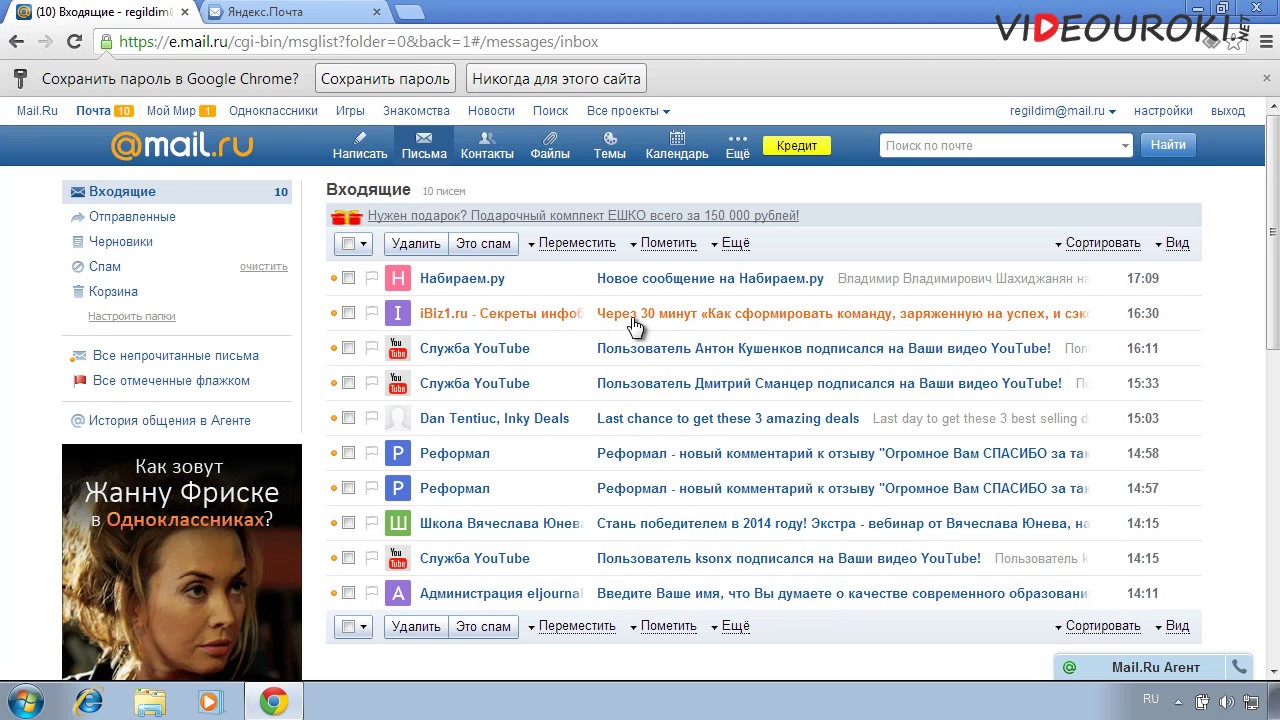Screen dimensions: 1280x720
Task: Open Internet Explorer from taskbar
Action: 89,702
